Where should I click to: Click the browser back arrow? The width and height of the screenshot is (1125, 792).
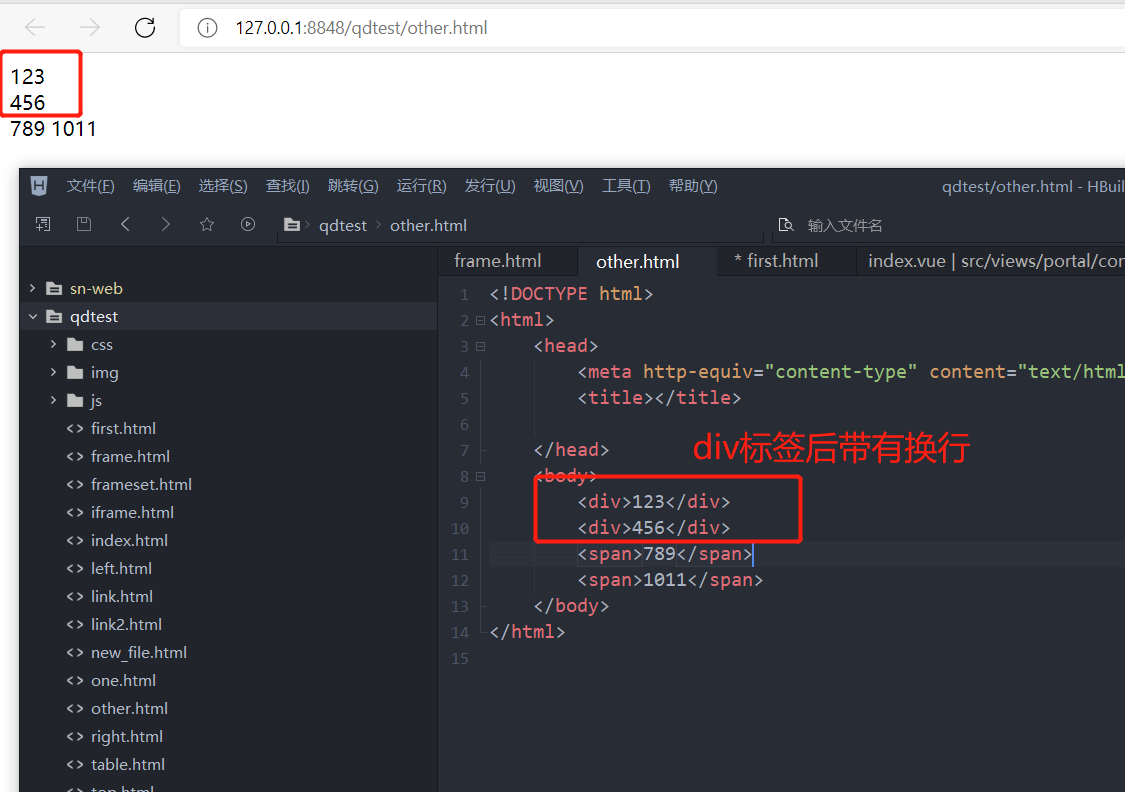click(35, 27)
